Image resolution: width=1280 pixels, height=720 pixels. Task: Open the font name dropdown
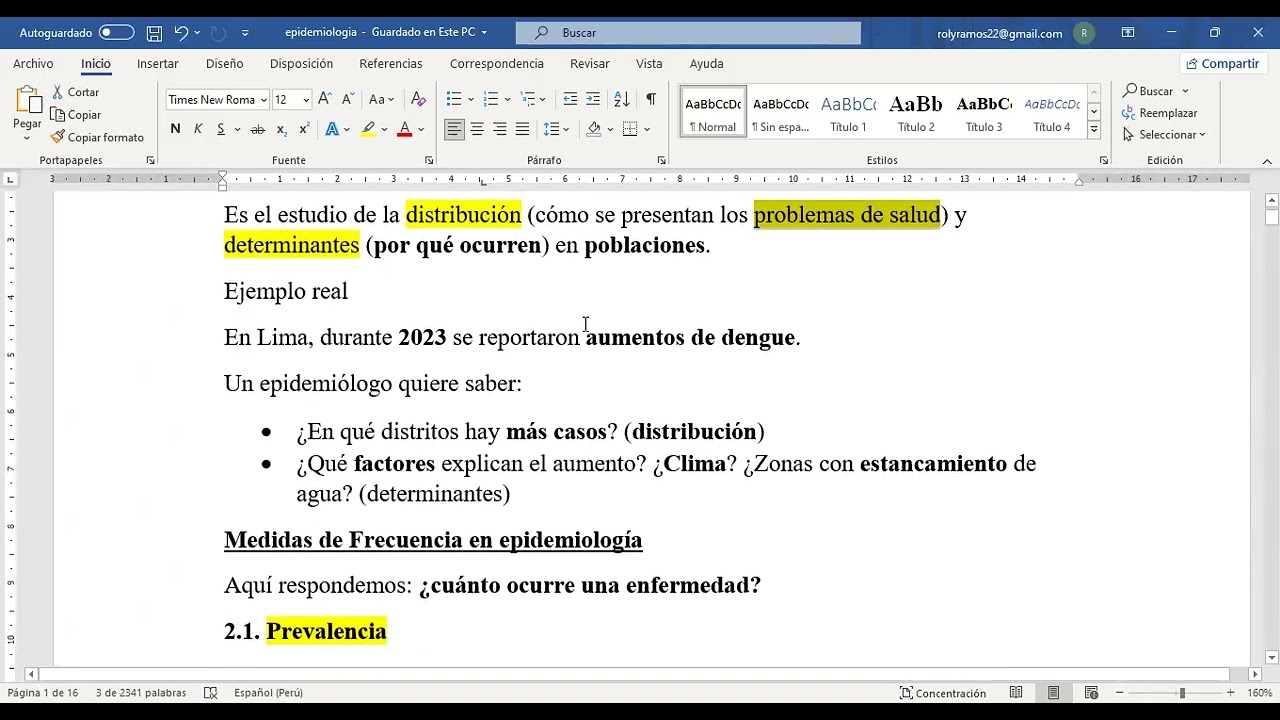(263, 100)
